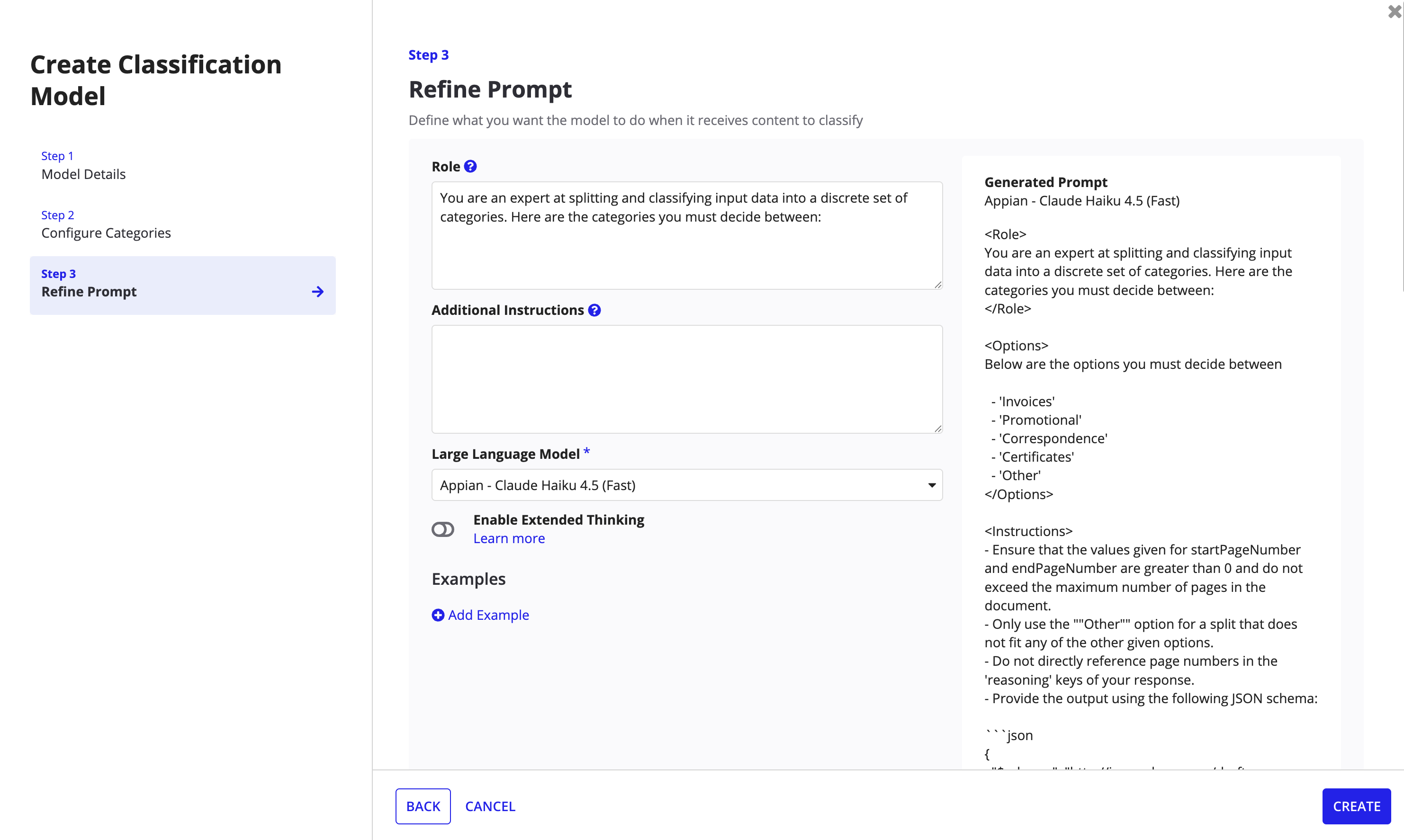This screenshot has width=1404, height=840.
Task: Click the Add Example link
Action: [488, 615]
